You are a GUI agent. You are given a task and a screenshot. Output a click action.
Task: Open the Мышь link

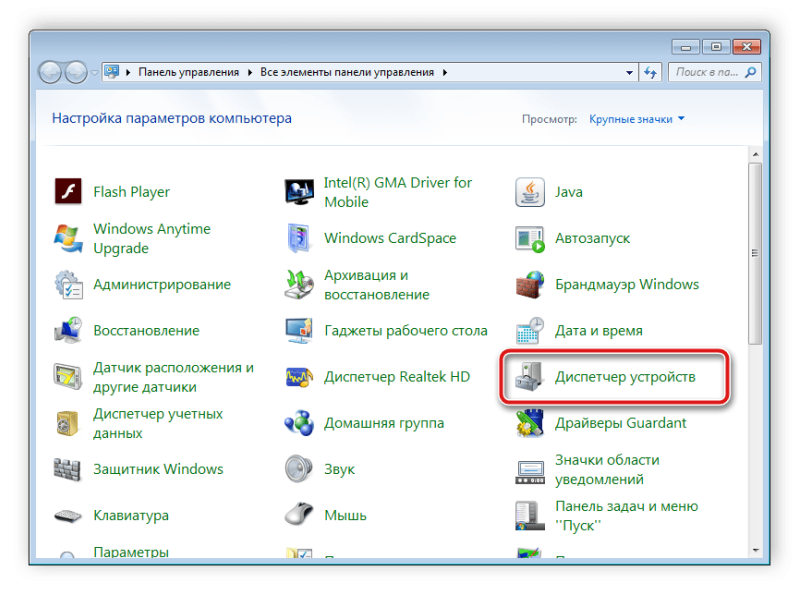[345, 515]
